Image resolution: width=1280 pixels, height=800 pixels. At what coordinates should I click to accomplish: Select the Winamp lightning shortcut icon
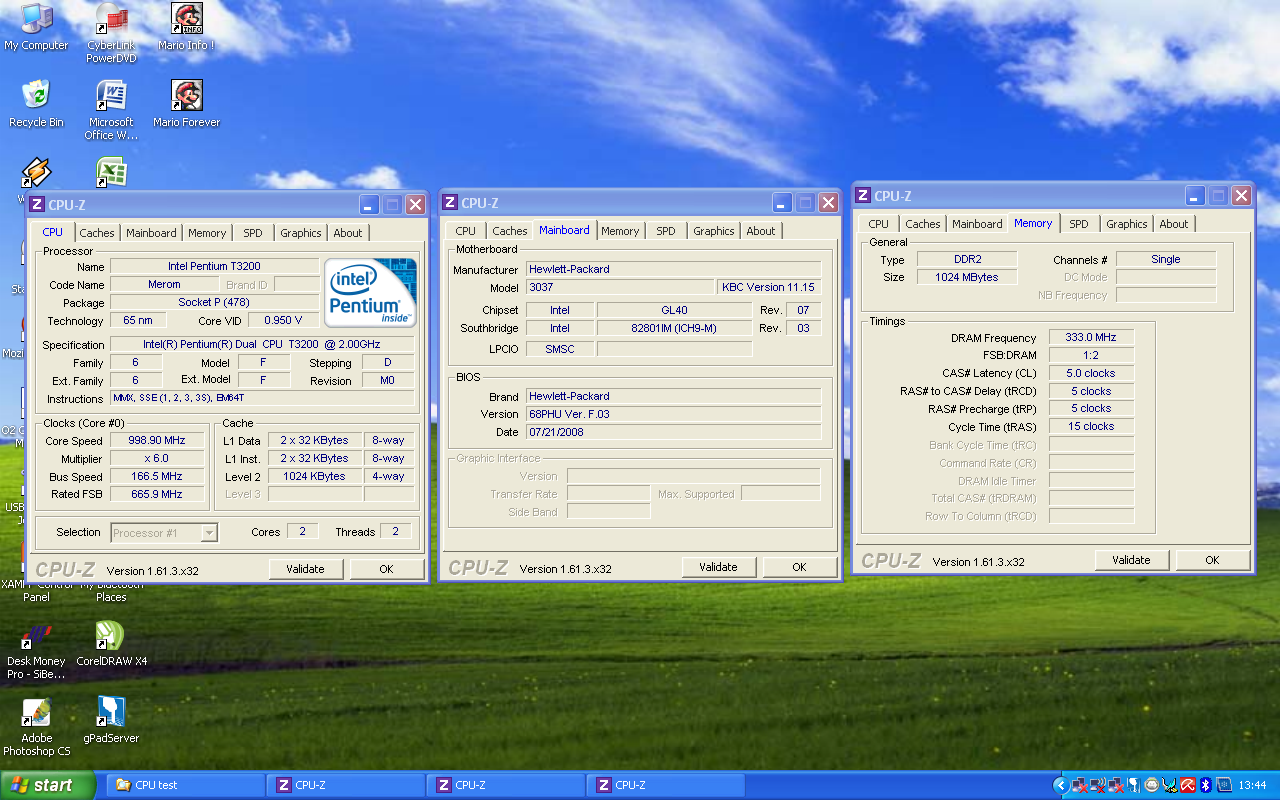(x=36, y=172)
